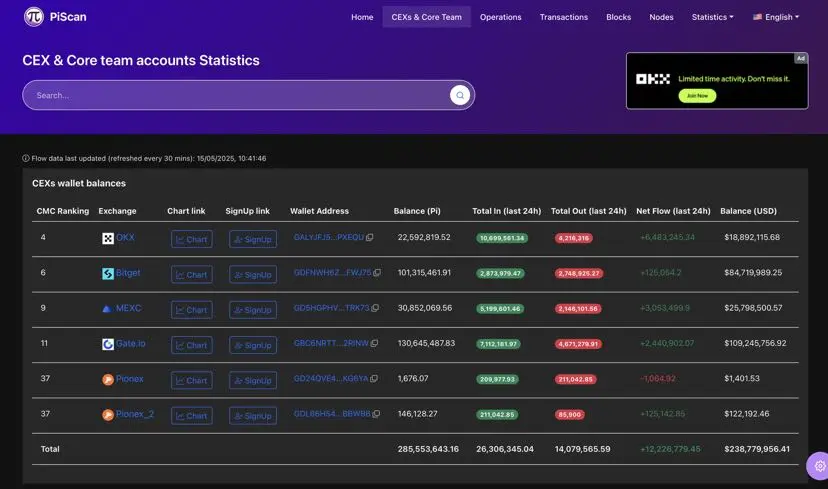Click the Pionex_2 SignUp button
Viewport: 828px width, 489px height.
253,416
